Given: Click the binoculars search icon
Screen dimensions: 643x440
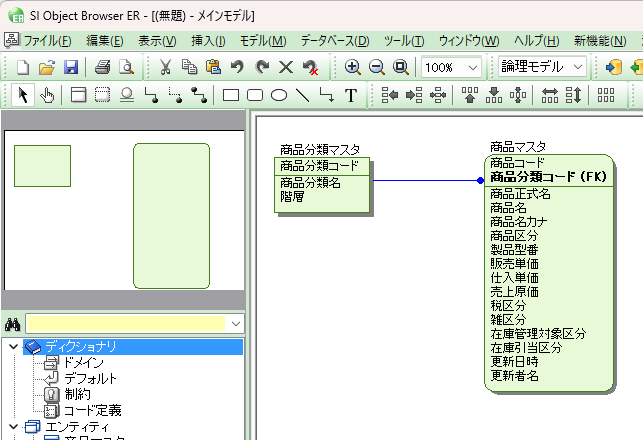Looking at the screenshot, I should click(x=13, y=324).
